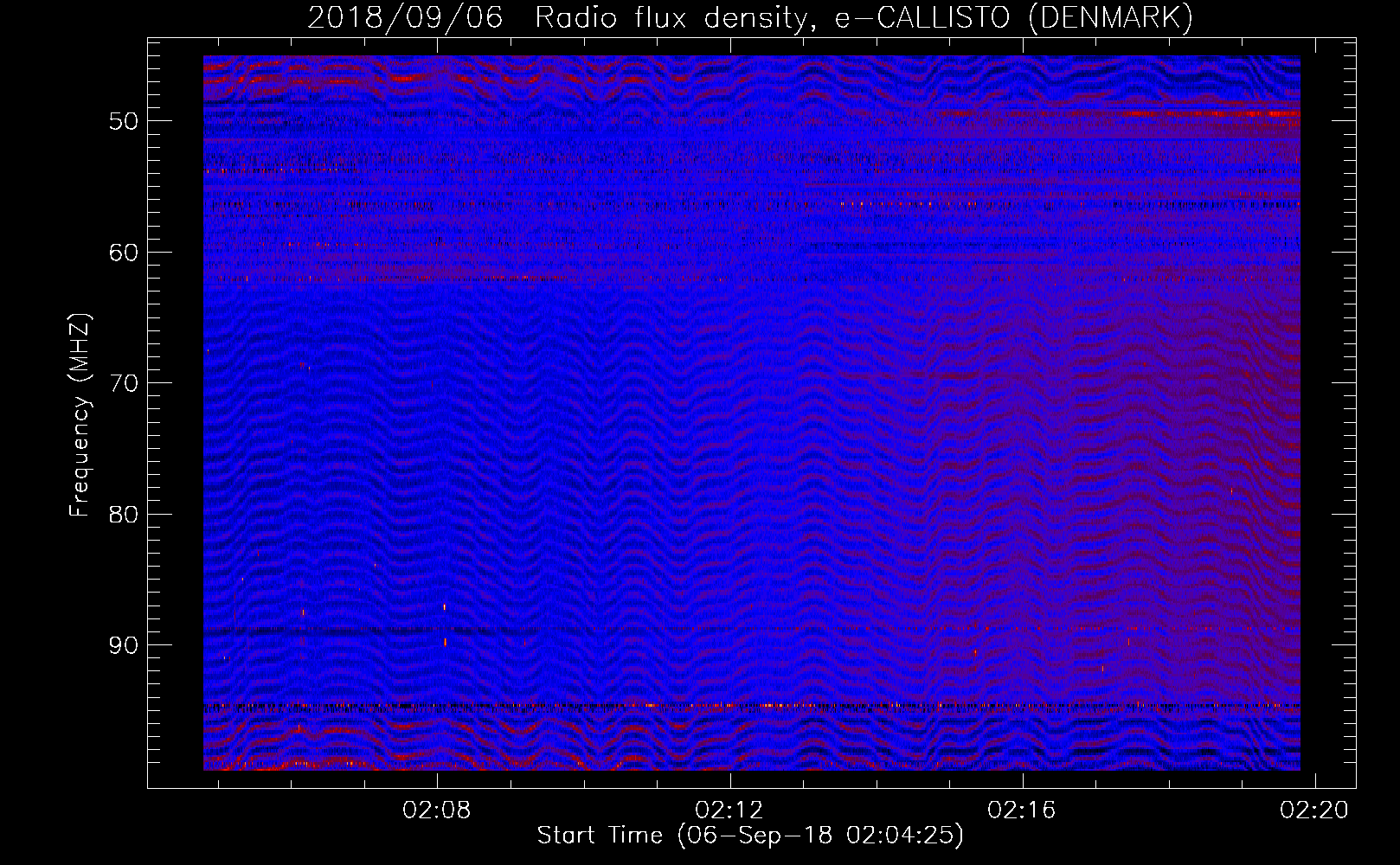
Task: Click the 'Start Time (06-Sep-18 02:04:25)' x-axis label
Action: pyautogui.click(x=750, y=836)
